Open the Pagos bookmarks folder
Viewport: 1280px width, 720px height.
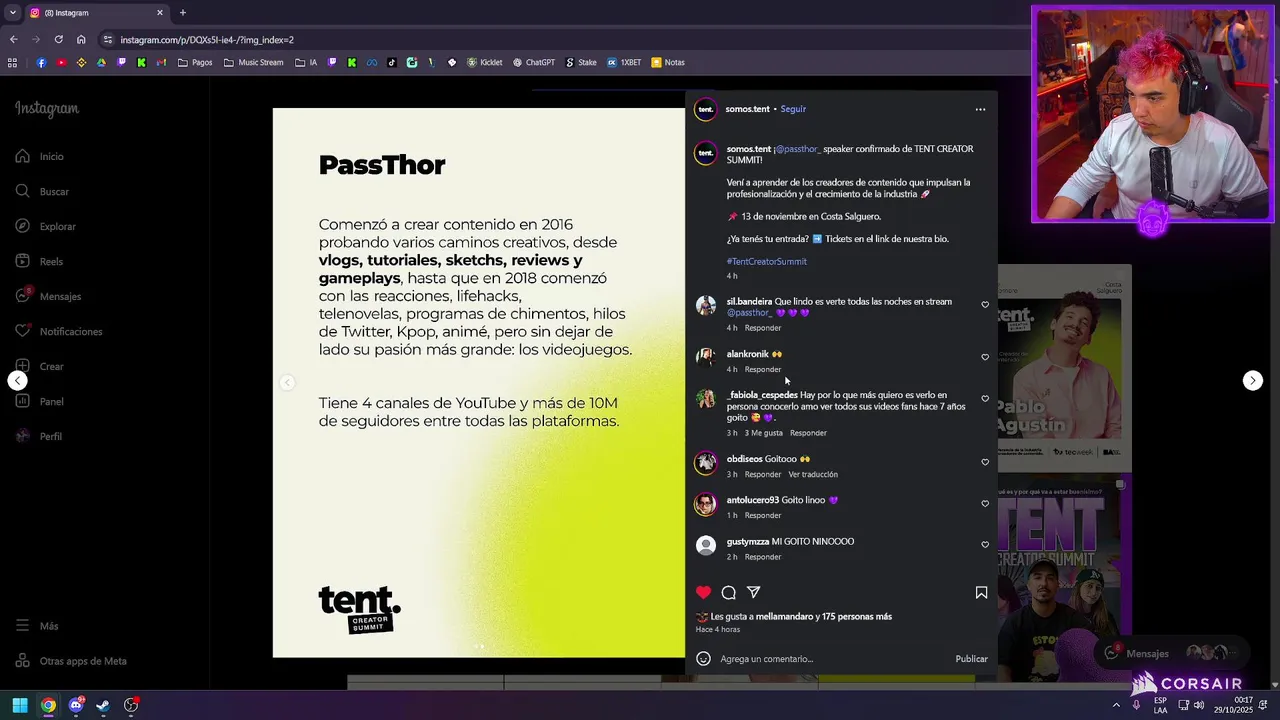click(195, 62)
